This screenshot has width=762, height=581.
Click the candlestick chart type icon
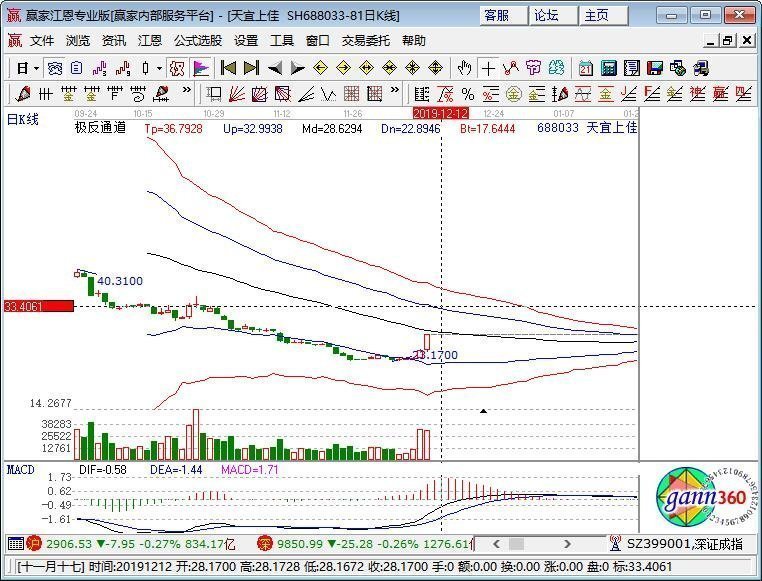click(145, 68)
